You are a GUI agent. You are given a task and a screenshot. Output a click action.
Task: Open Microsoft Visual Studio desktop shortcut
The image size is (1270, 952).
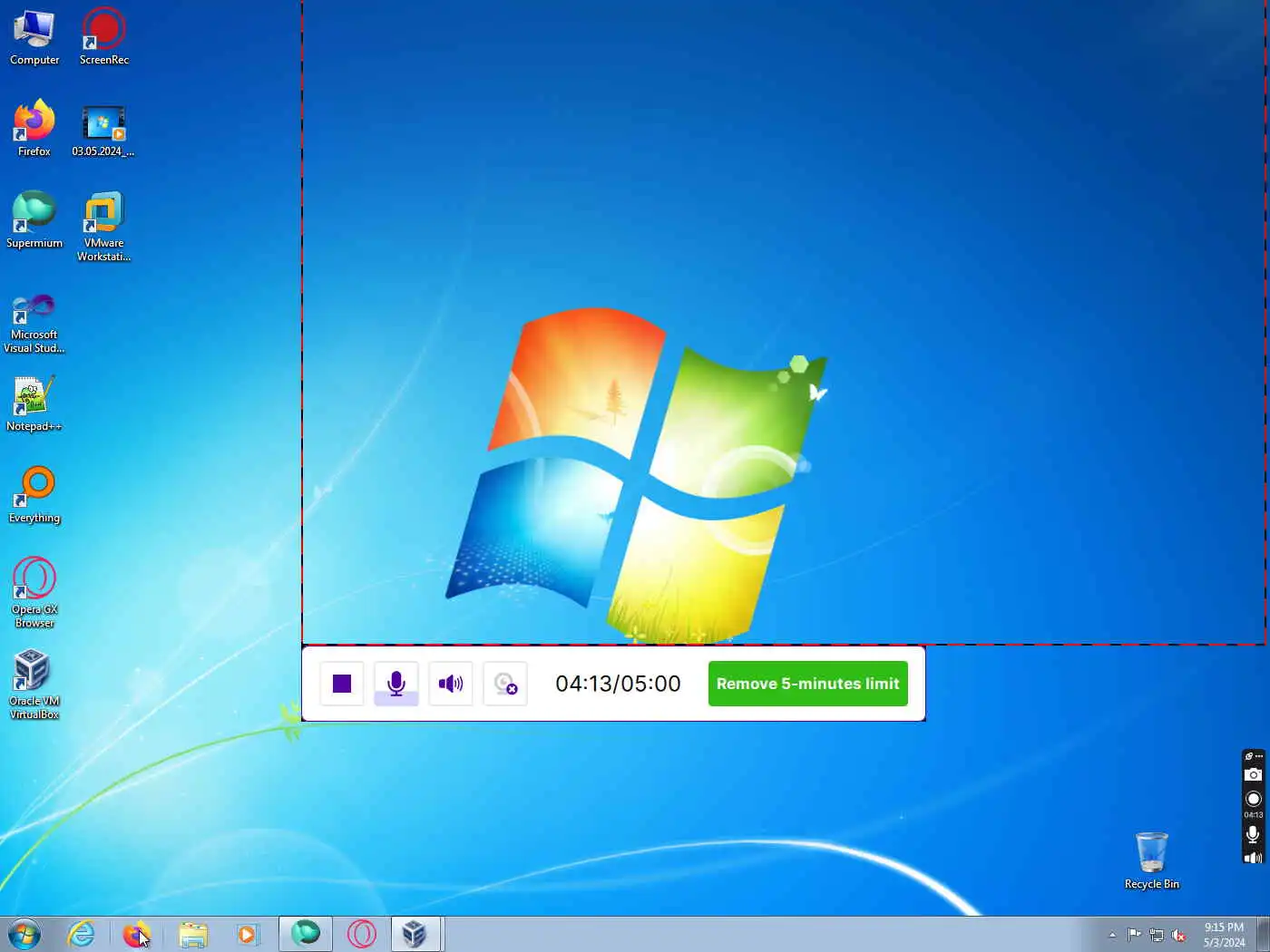[34, 322]
